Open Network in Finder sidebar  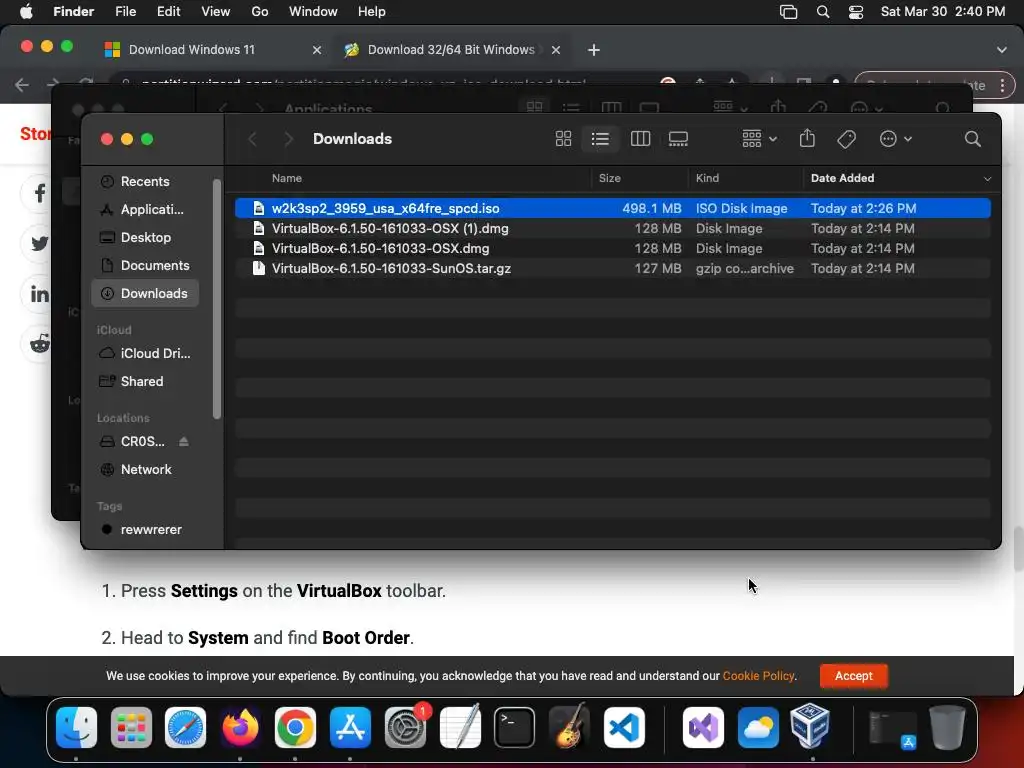click(145, 470)
